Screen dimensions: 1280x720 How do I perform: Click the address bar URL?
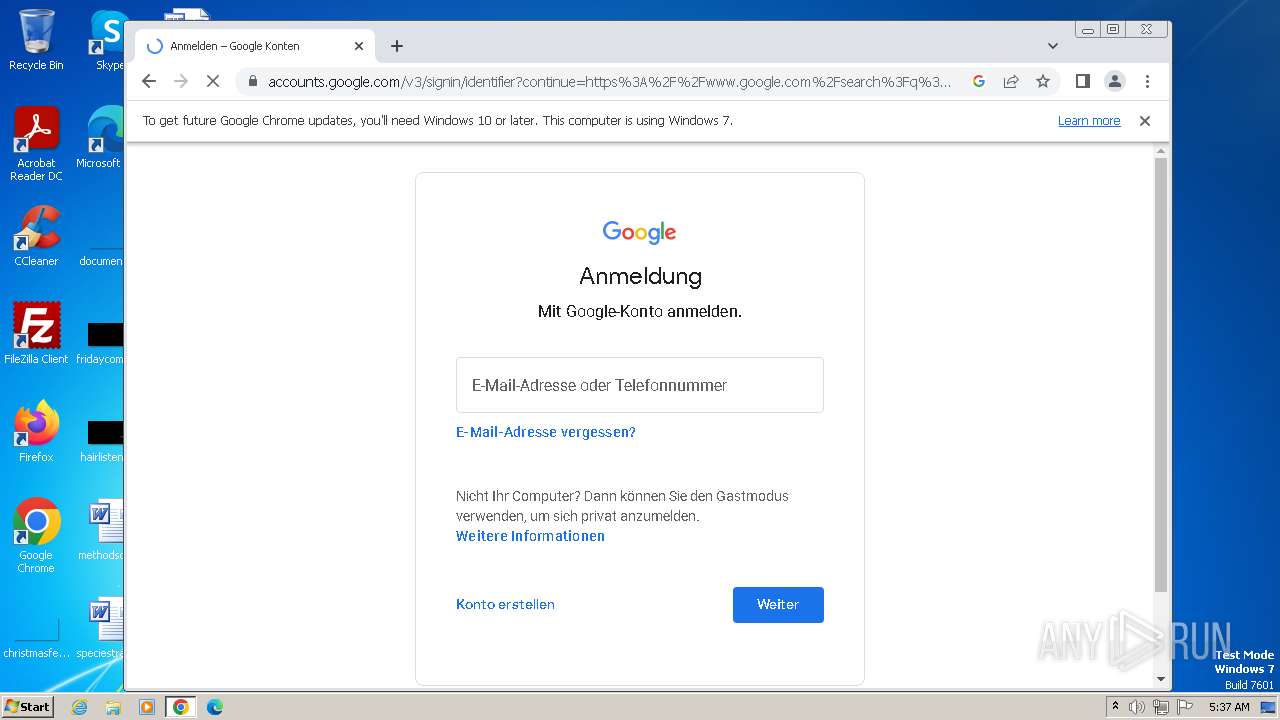click(x=609, y=82)
